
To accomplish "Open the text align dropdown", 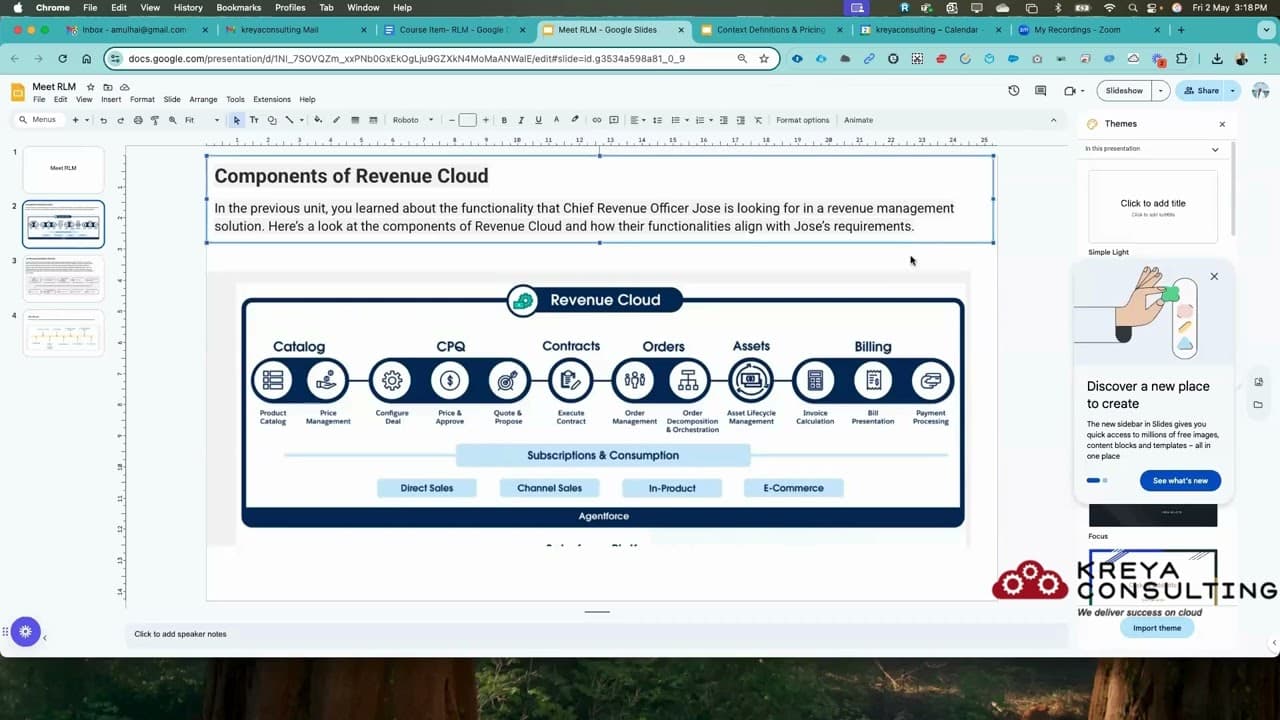I will pyautogui.click(x=636, y=120).
